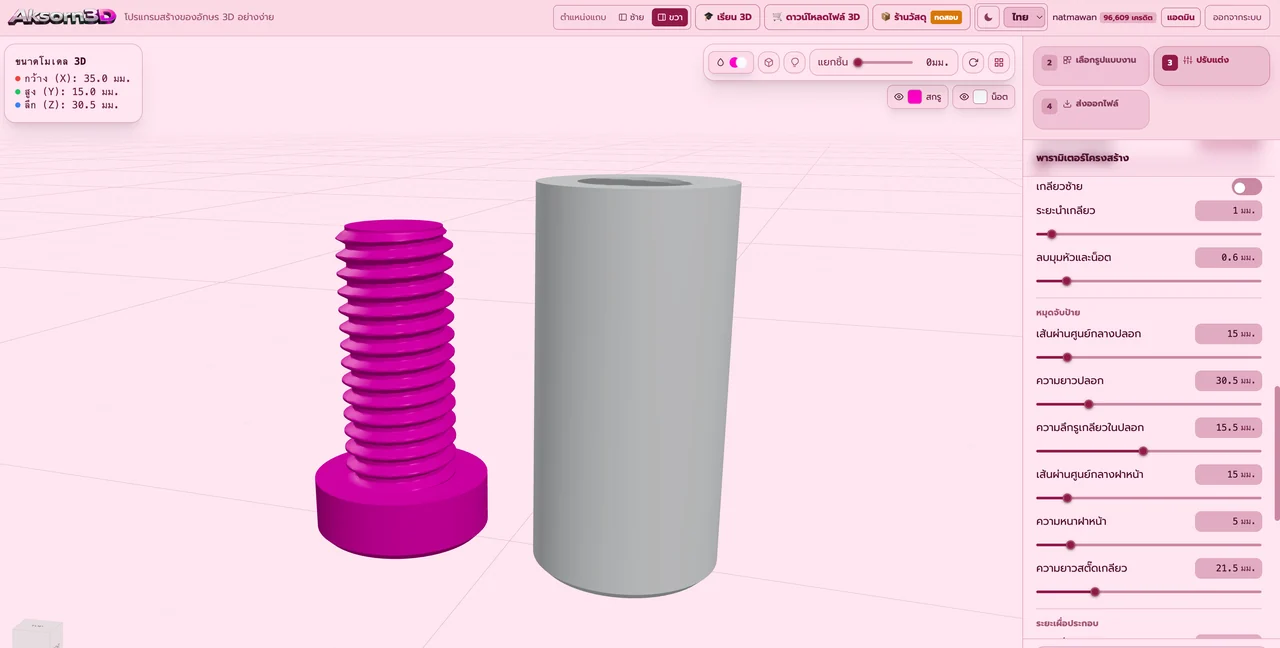Click the หมุดจับป้าย section label

tap(1058, 313)
